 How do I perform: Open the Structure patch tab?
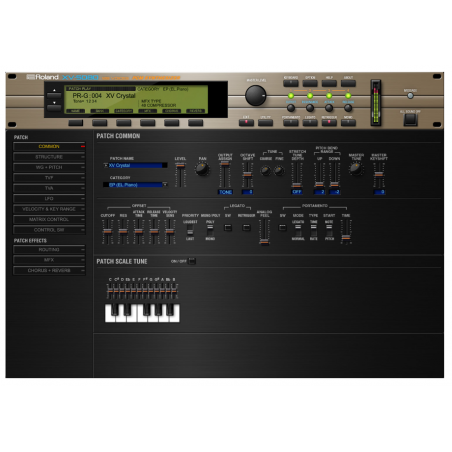pos(49,157)
